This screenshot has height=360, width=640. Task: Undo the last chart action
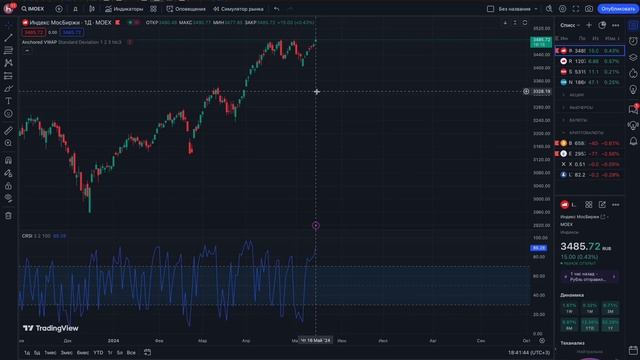click(x=277, y=9)
